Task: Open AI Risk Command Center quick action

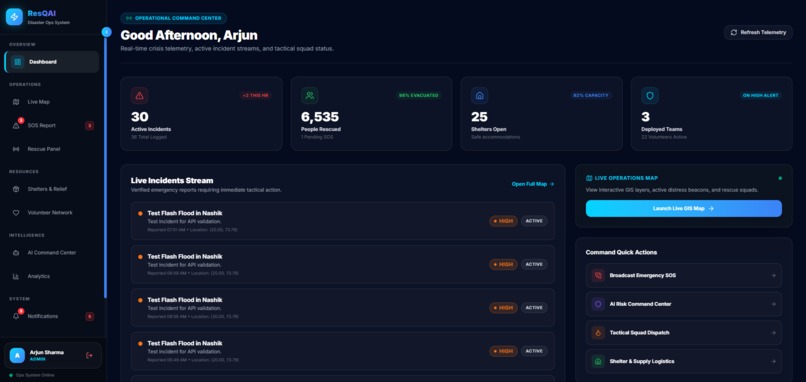Action: pyautogui.click(x=684, y=304)
